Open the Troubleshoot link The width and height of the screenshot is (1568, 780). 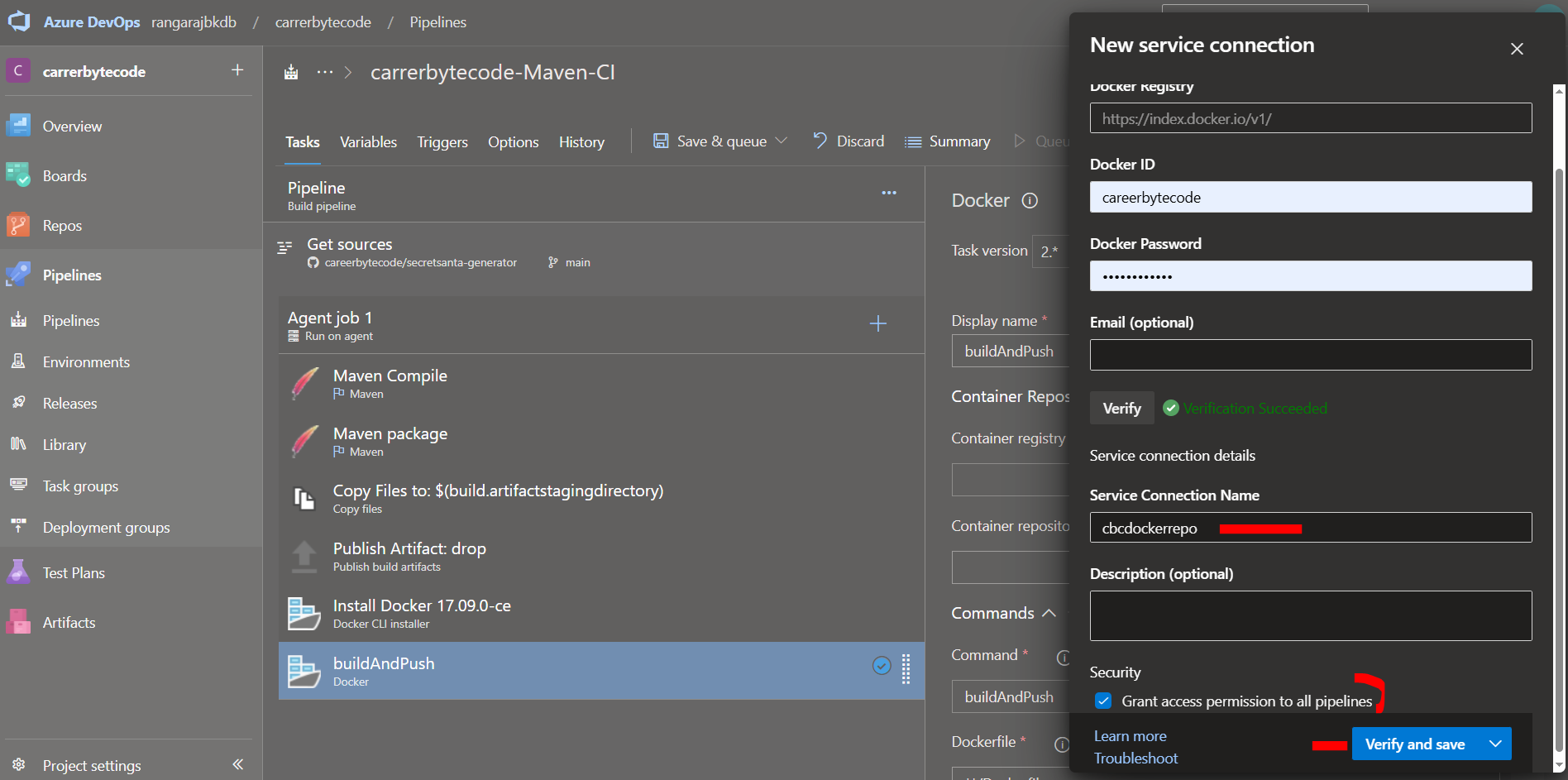1135,758
